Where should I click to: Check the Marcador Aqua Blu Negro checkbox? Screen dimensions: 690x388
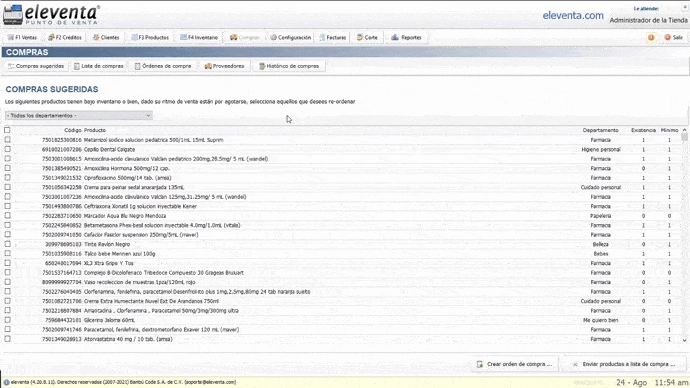coord(7,216)
